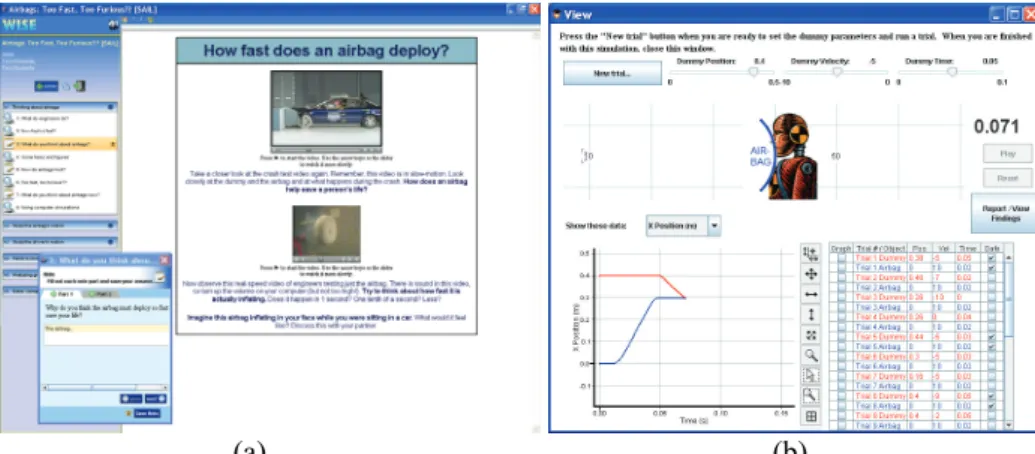Tick Graph checkbox for Trial 2 Dummy

(841, 278)
